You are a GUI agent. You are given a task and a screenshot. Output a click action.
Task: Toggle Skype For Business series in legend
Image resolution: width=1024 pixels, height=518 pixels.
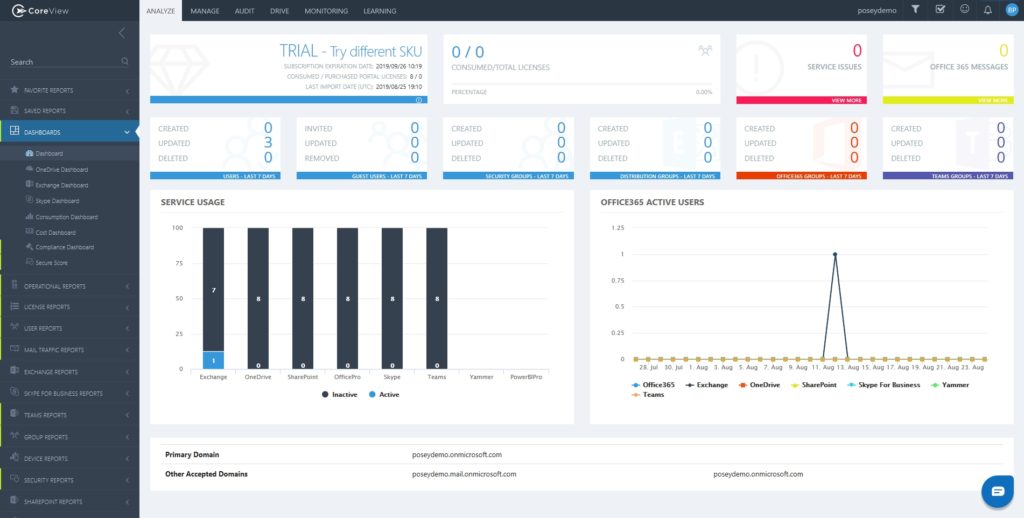[x=884, y=385]
